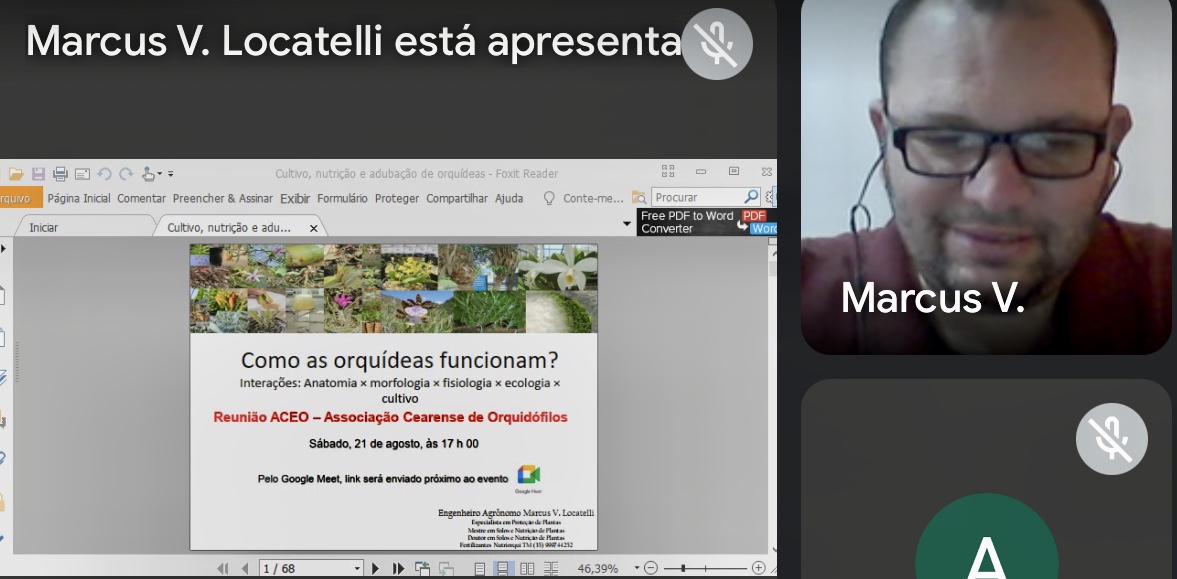Zoom out with the minus button

click(x=651, y=568)
